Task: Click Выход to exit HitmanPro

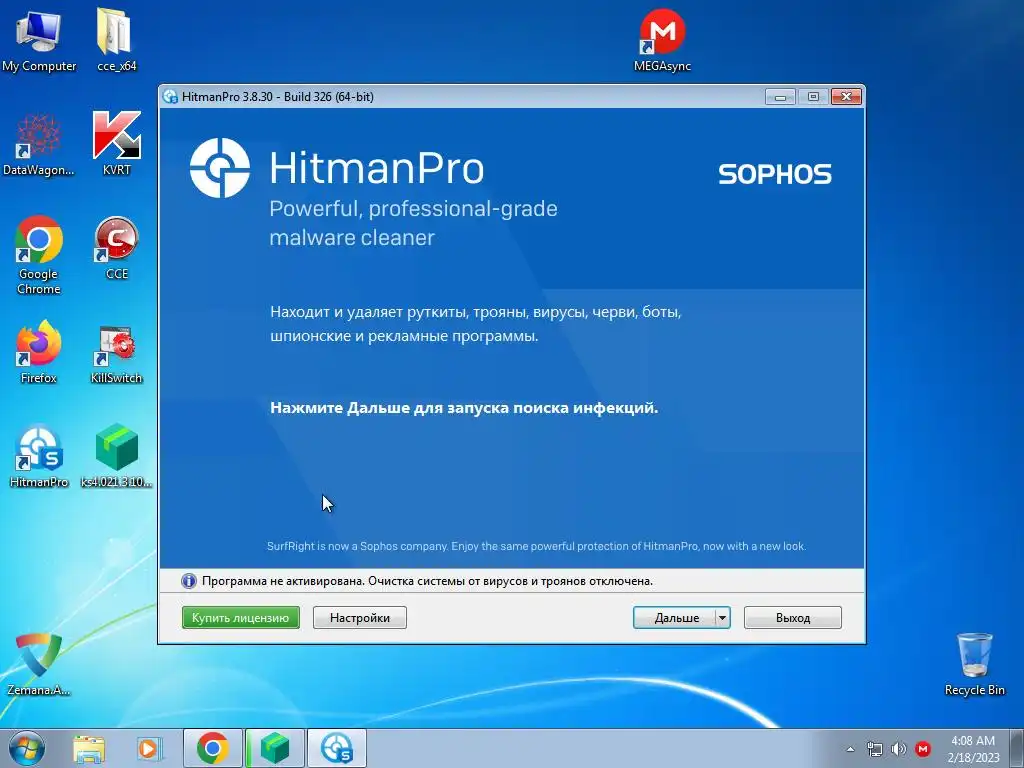Action: [793, 618]
